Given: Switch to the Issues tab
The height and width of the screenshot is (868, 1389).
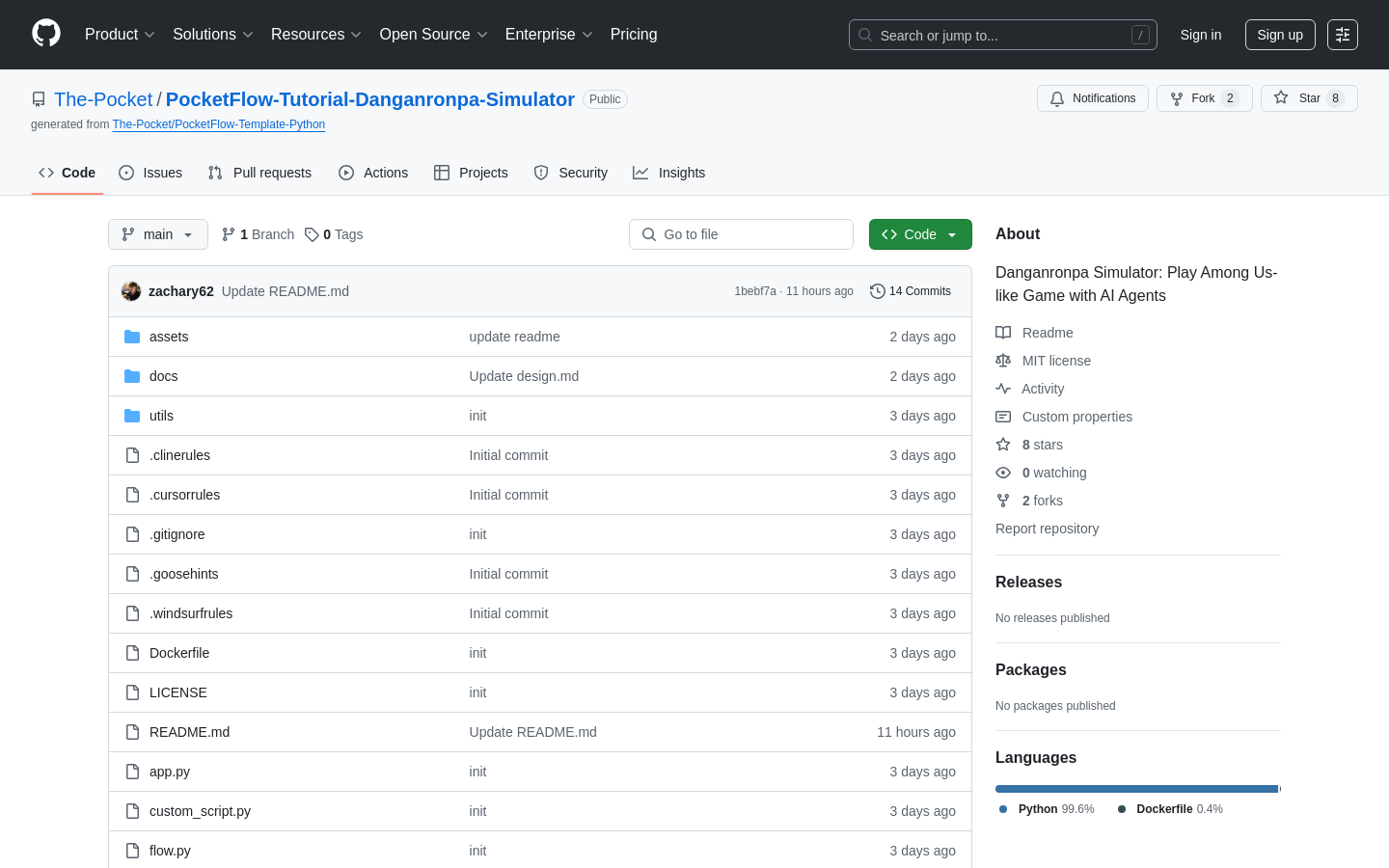Looking at the screenshot, I should pyautogui.click(x=150, y=173).
